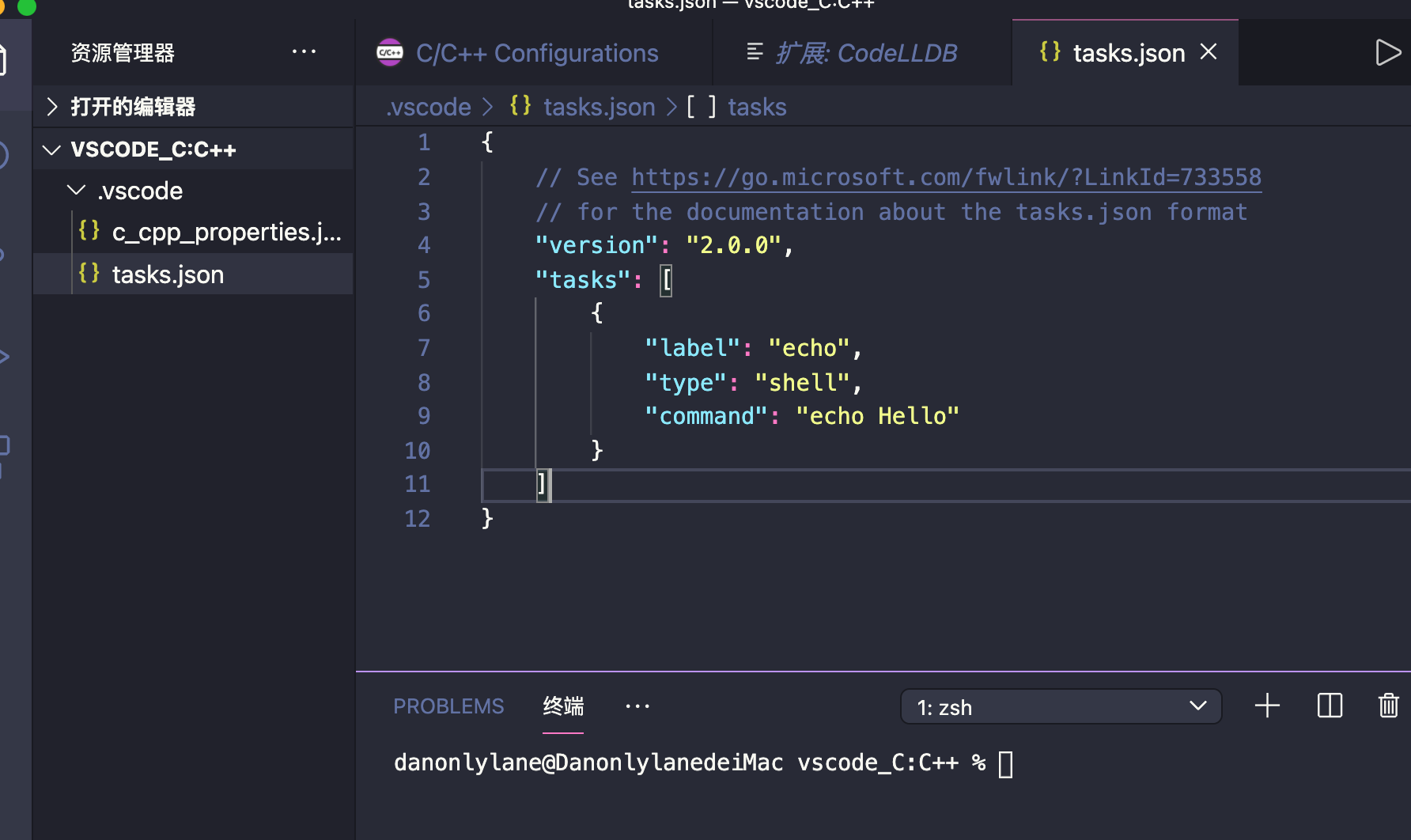Switch to the 扩展: CodeLLDB tab
Viewport: 1411px width, 840px height.
tap(862, 52)
